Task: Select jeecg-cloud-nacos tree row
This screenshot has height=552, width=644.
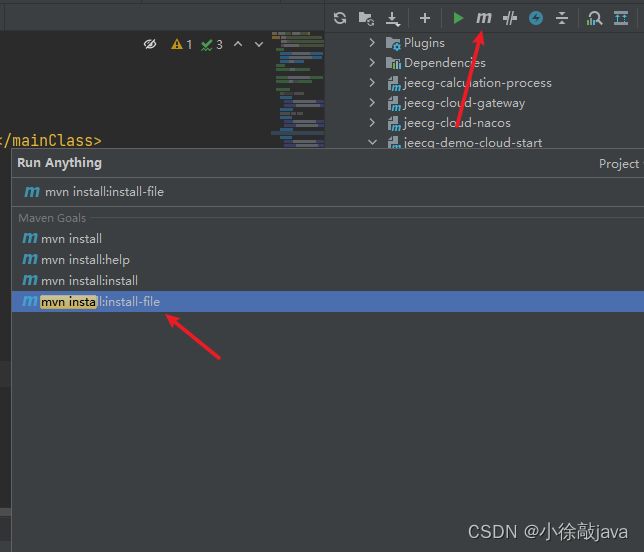Action: tap(449, 123)
